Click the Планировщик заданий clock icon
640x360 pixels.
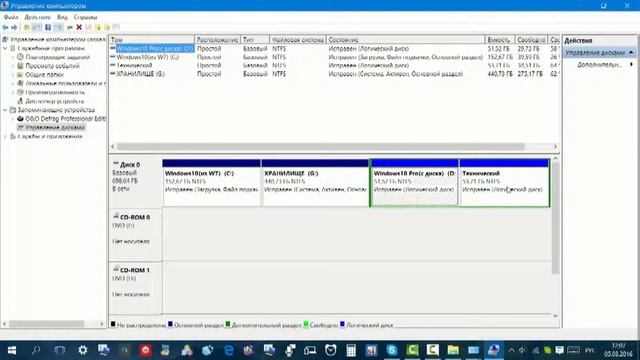click(x=20, y=57)
